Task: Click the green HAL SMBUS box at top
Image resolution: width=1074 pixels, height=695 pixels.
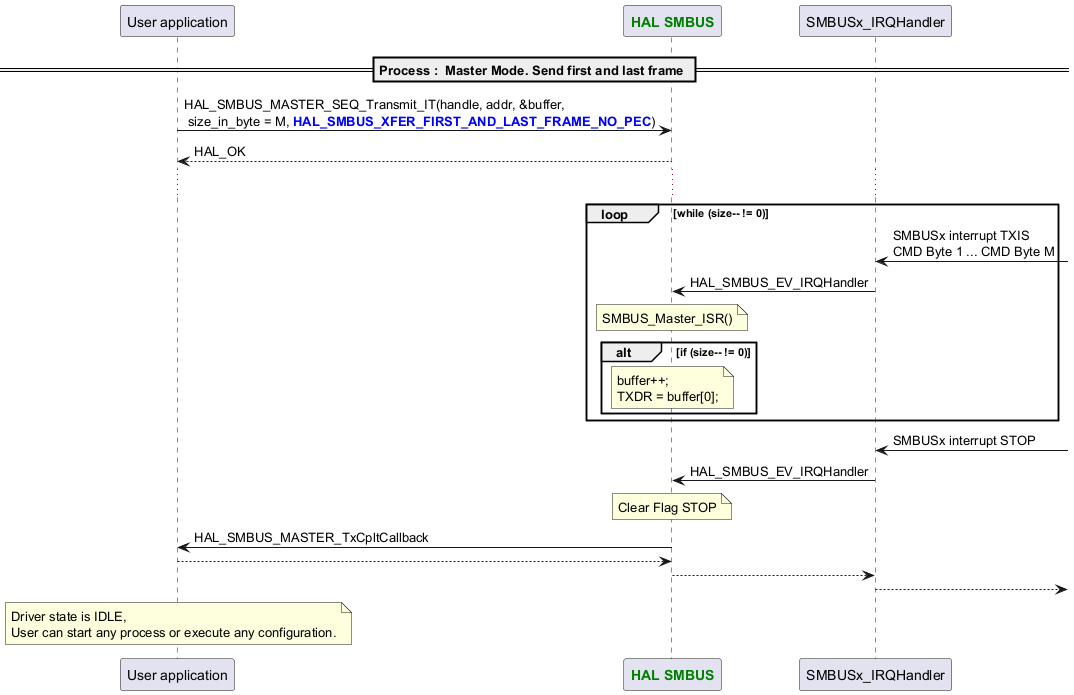Action: (x=670, y=21)
